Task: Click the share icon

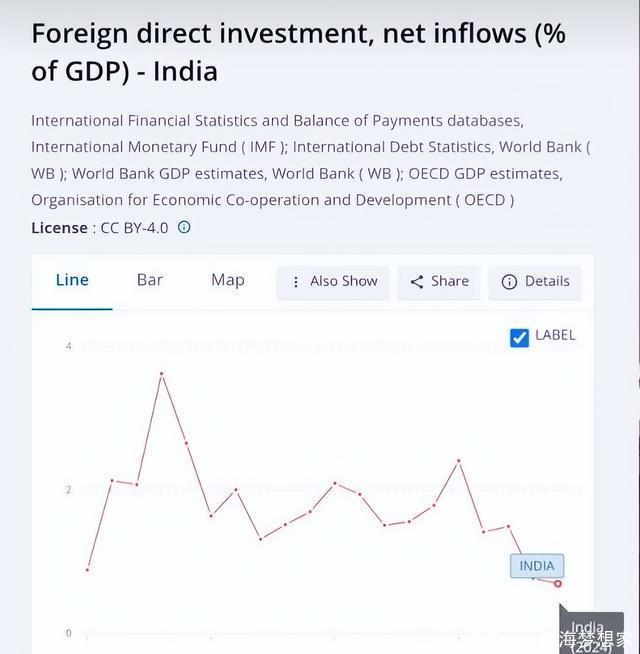Action: [x=417, y=282]
